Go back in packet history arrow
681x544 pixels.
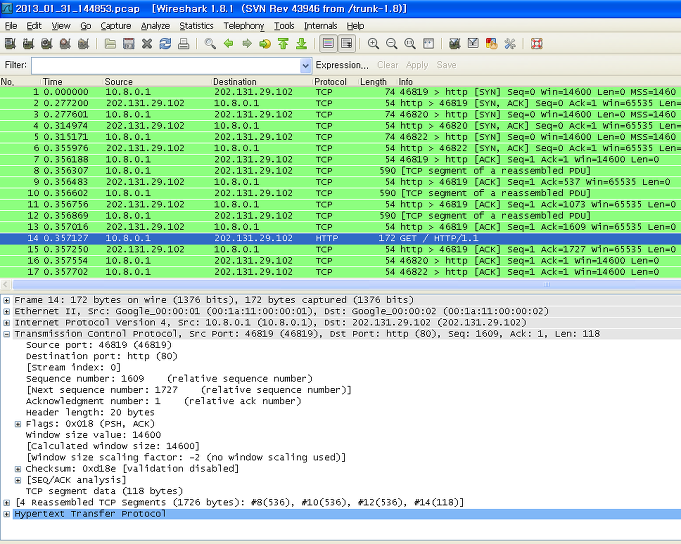(x=228, y=43)
